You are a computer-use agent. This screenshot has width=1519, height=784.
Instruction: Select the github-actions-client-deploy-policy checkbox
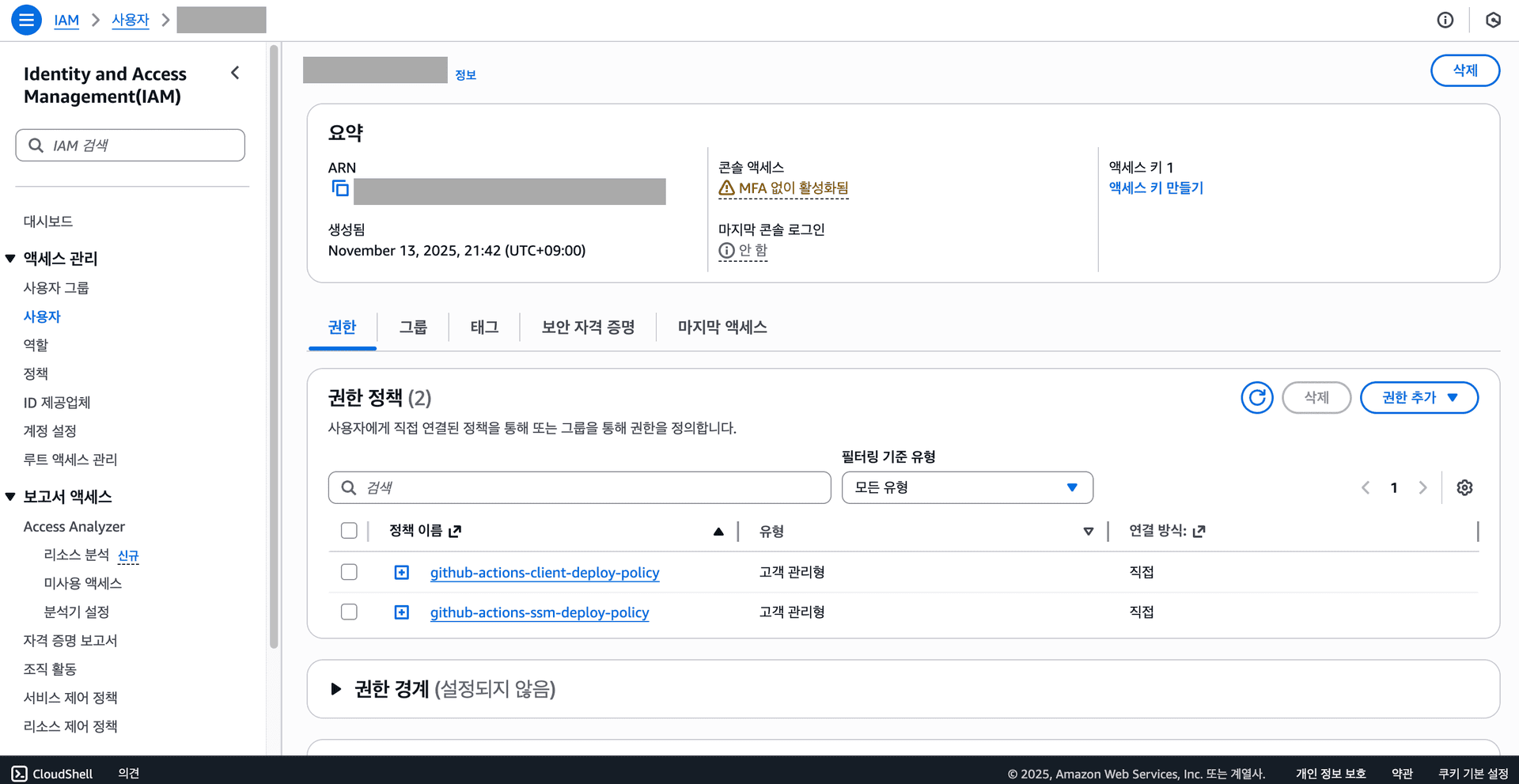(x=349, y=571)
